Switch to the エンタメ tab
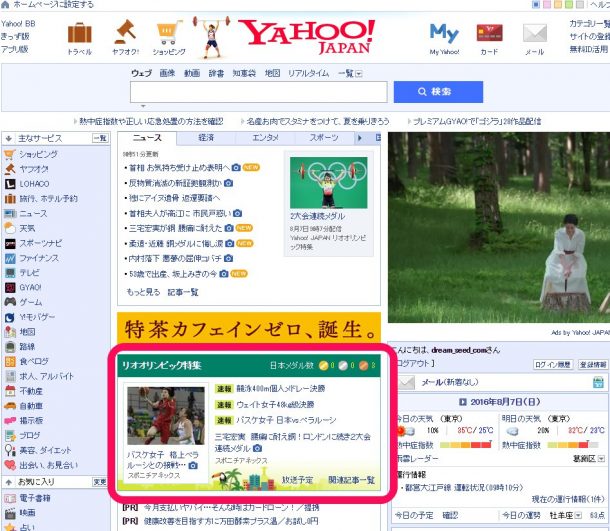610x531 pixels. 265,138
